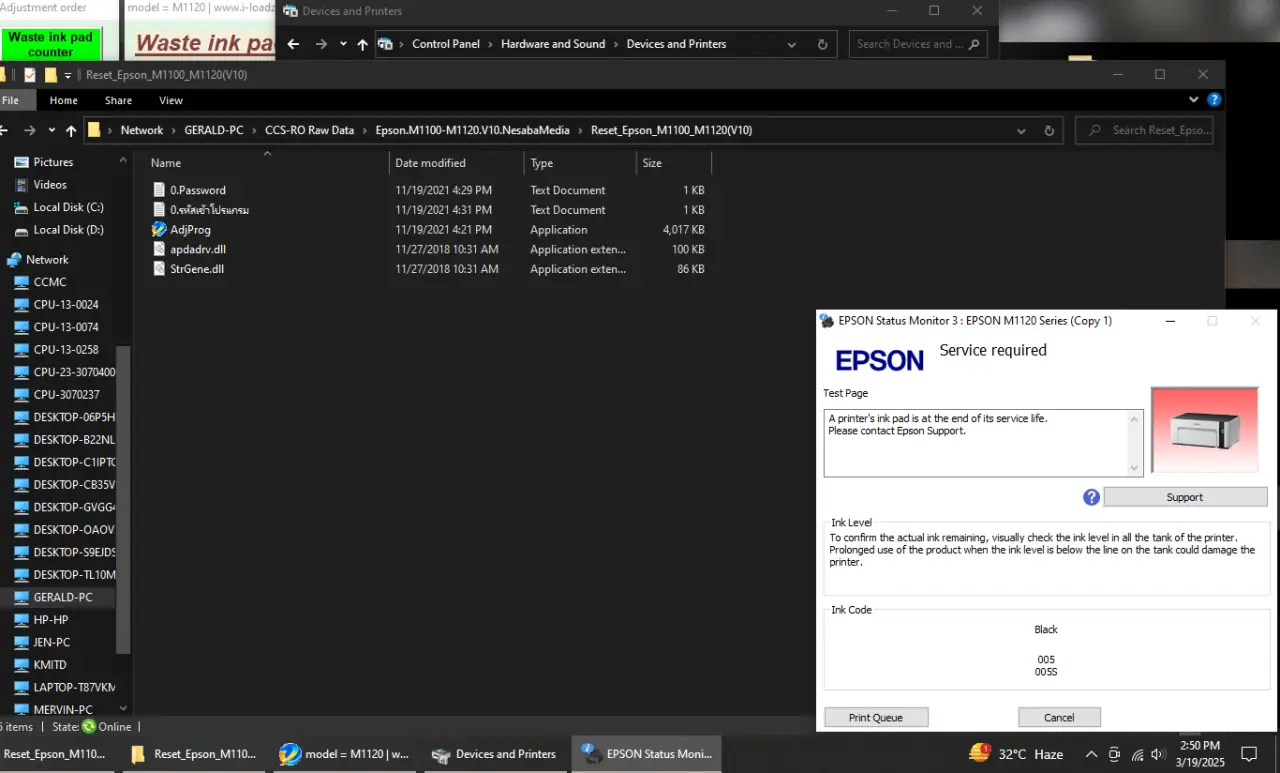Open the Local Disk (C:) drive
Image resolution: width=1280 pixels, height=773 pixels.
coord(68,207)
